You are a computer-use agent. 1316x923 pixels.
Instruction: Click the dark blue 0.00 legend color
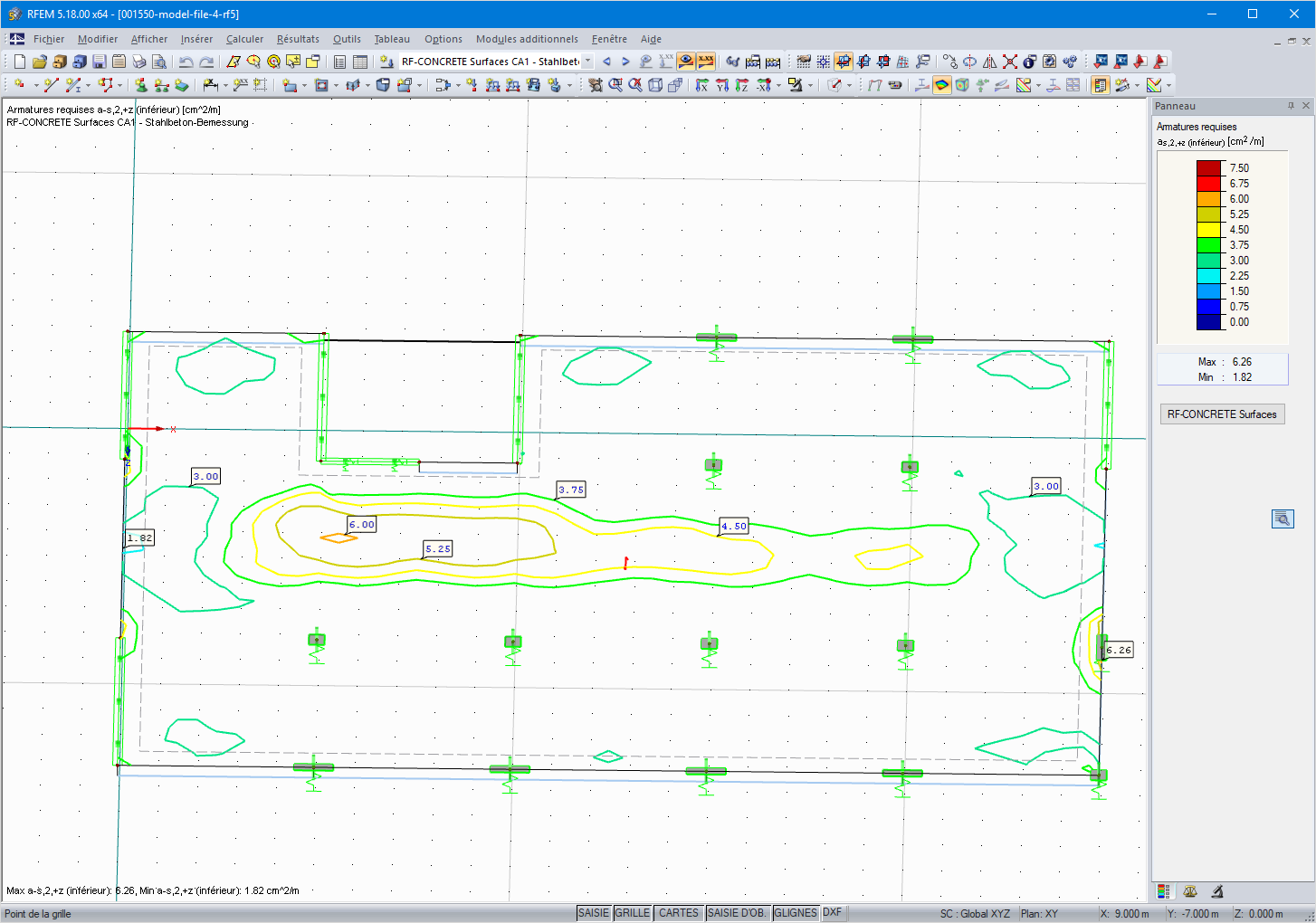click(1209, 322)
